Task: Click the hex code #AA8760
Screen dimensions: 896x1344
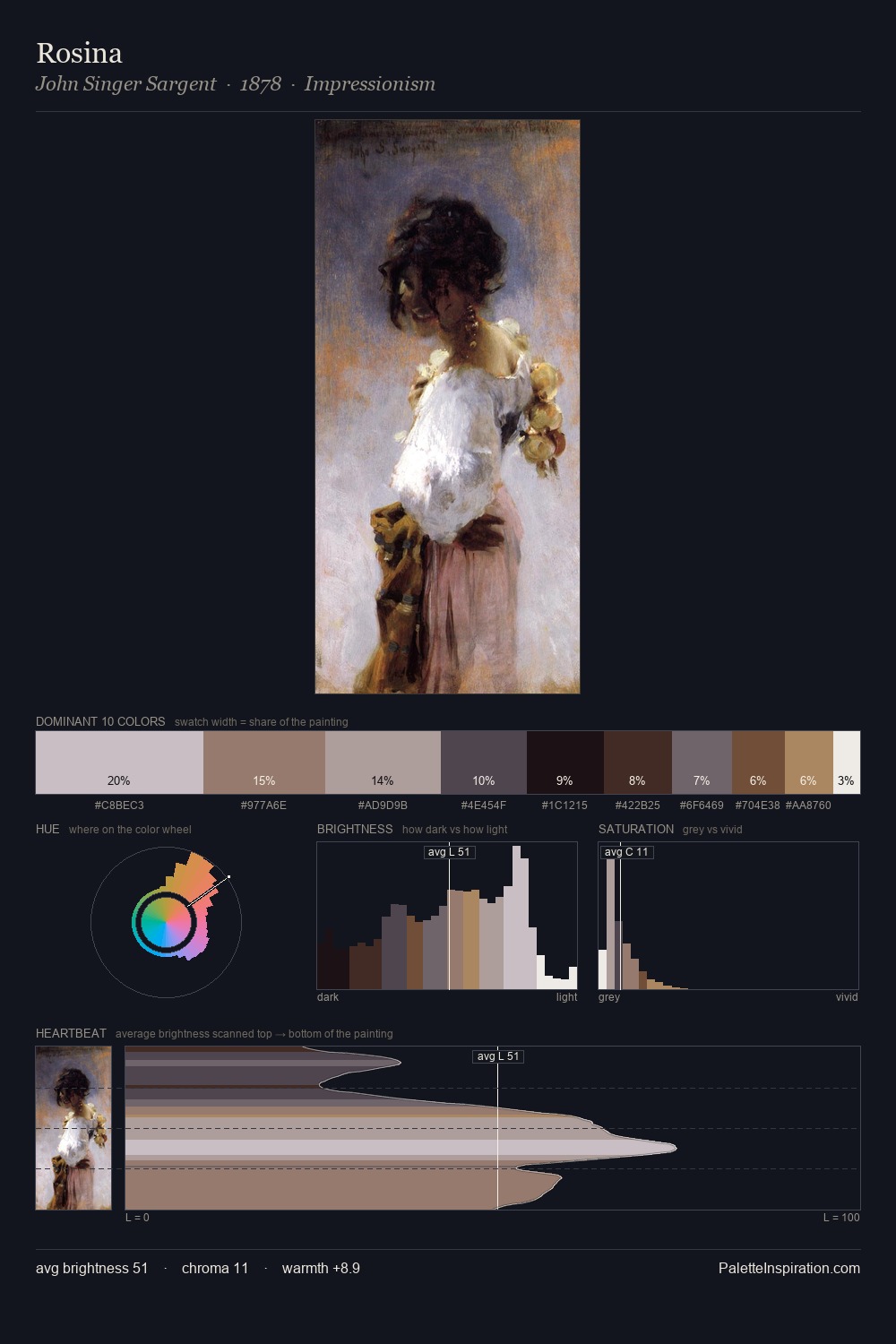Action: [808, 806]
